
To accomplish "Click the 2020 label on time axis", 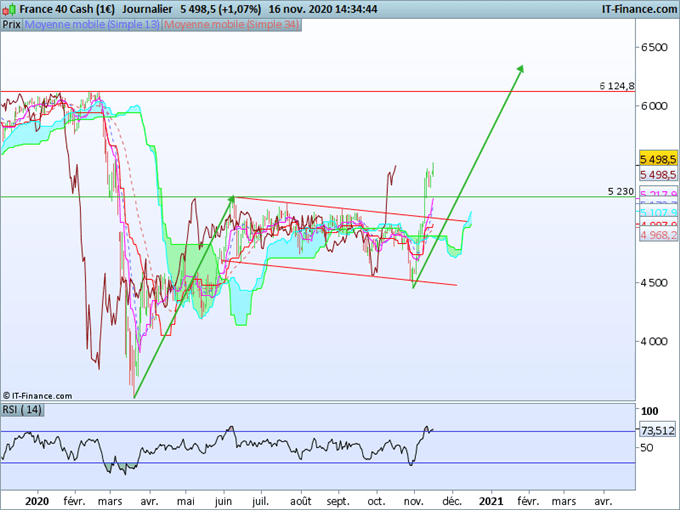I will [37, 501].
